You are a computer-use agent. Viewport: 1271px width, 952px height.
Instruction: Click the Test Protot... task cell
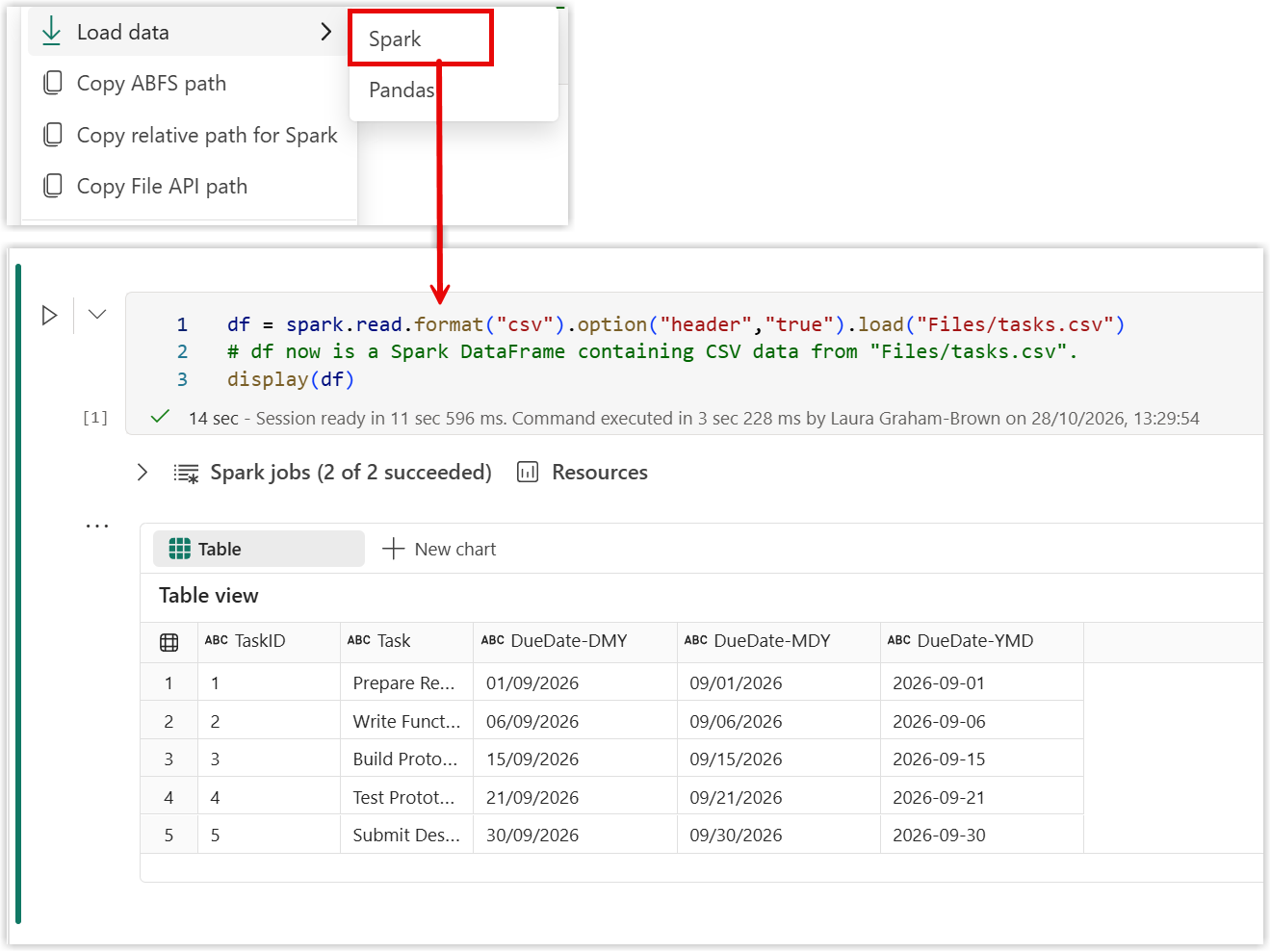406,797
